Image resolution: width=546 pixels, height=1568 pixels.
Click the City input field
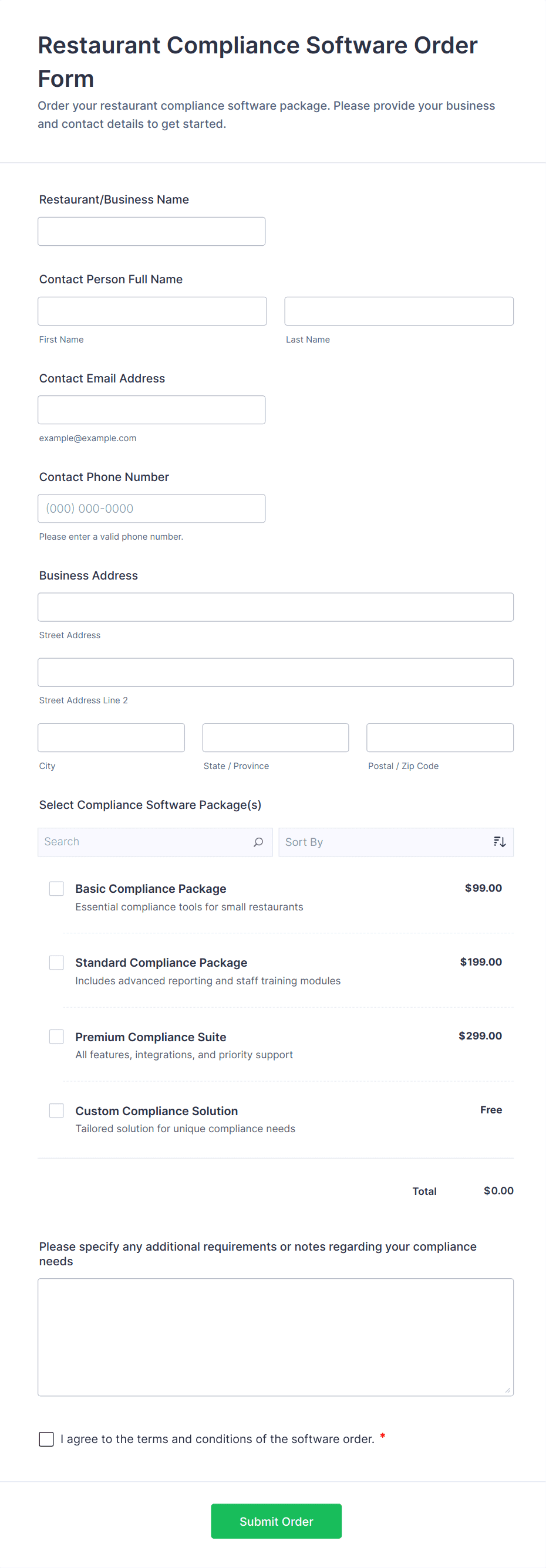(x=111, y=738)
